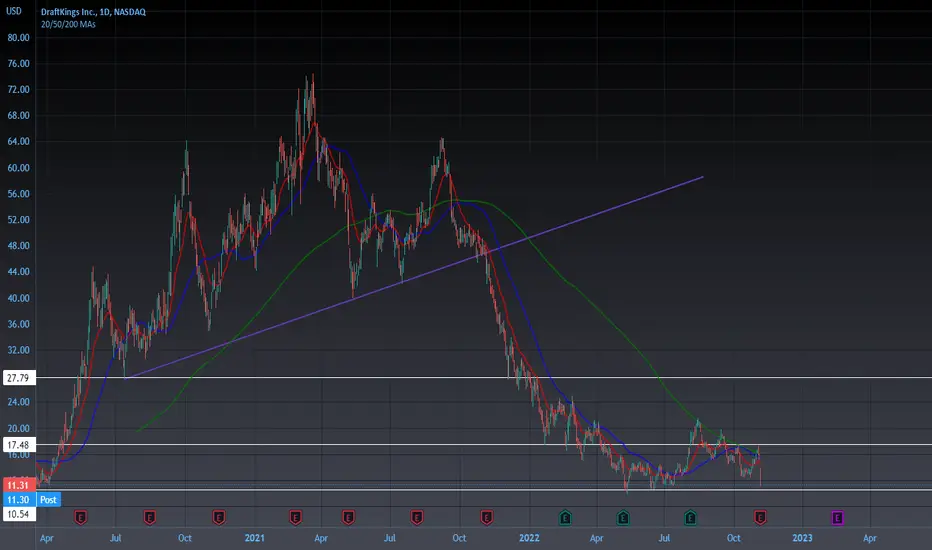932x550 pixels.
Task: Click the DraftKings Inc., 1D, NASDAQ title
Action: click(93, 12)
